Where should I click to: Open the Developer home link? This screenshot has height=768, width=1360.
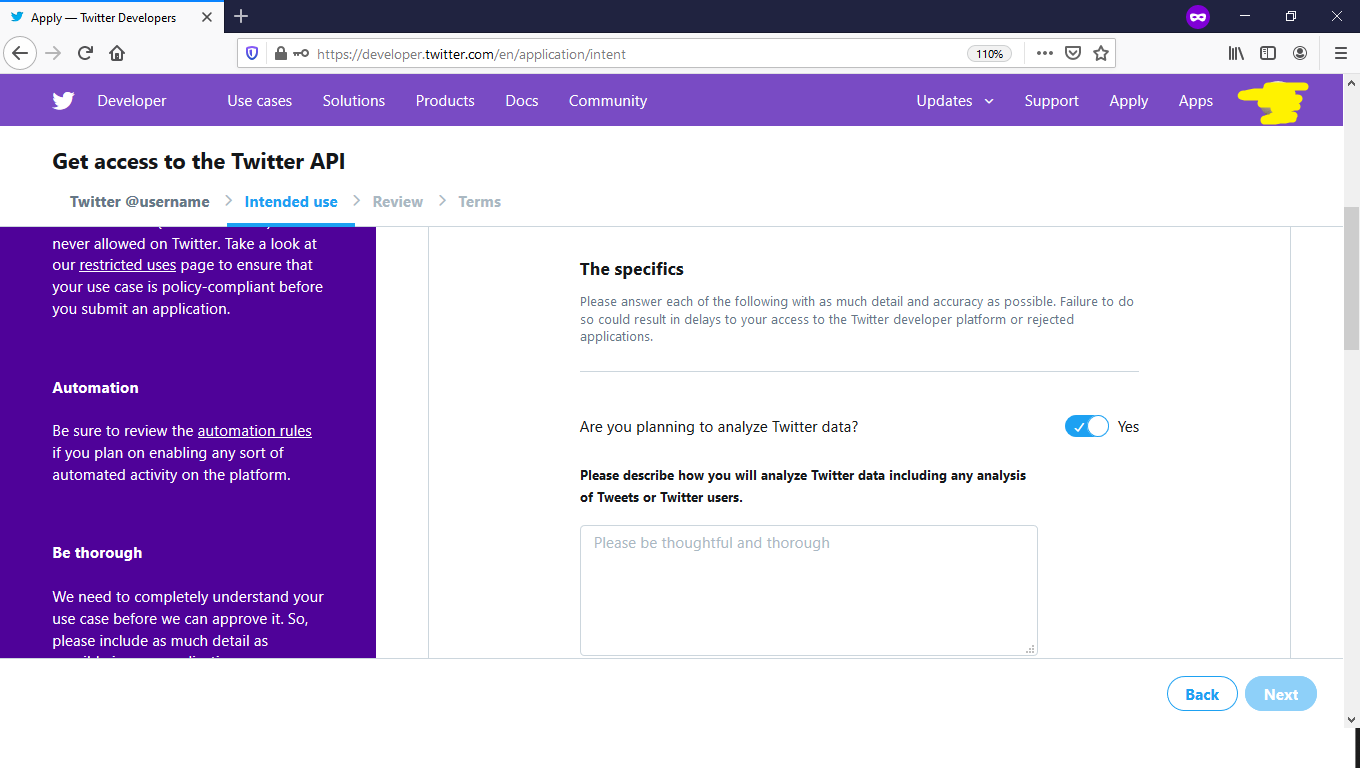[x=132, y=101]
